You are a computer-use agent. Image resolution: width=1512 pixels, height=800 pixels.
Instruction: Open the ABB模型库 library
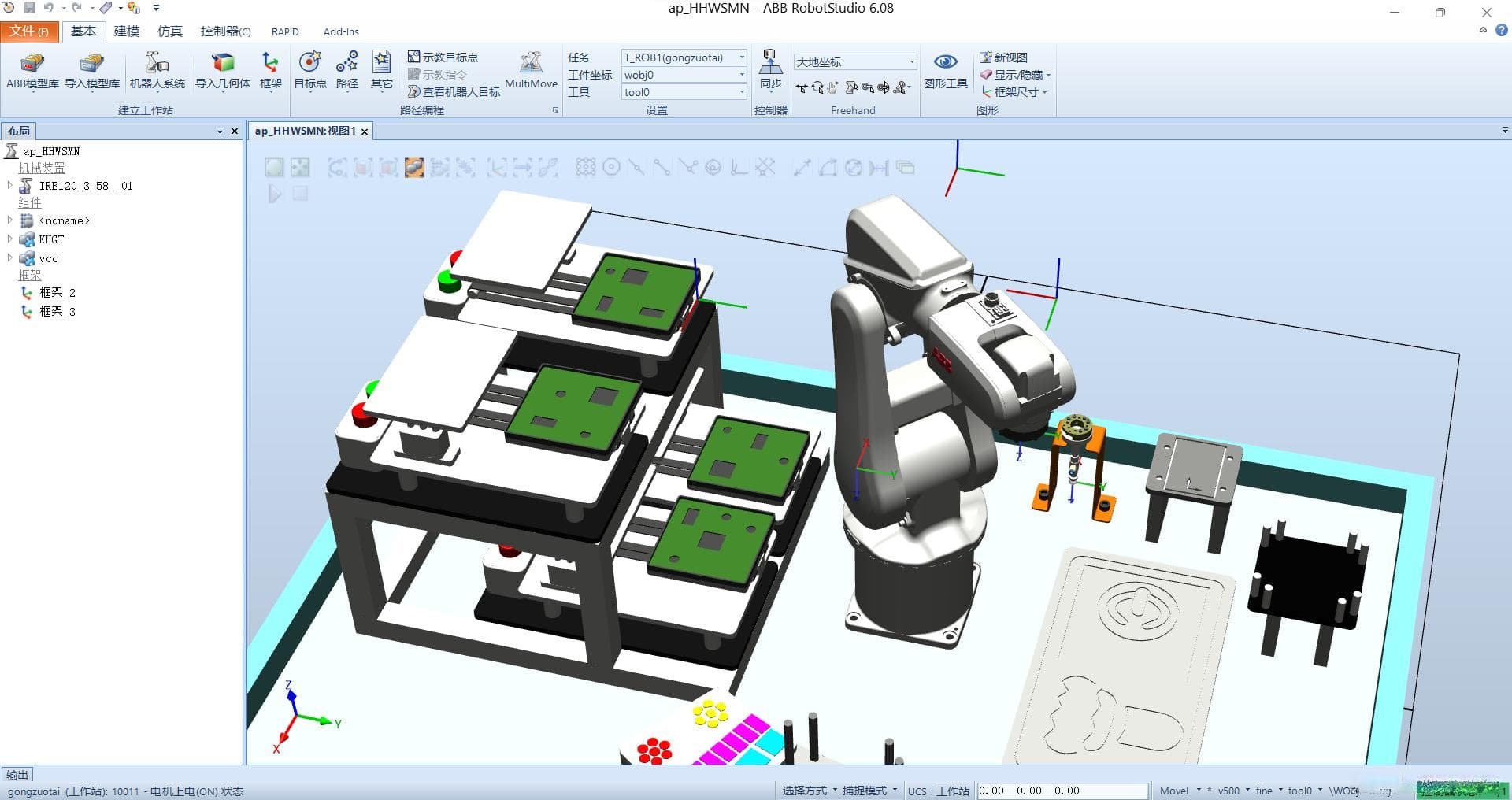[x=32, y=72]
